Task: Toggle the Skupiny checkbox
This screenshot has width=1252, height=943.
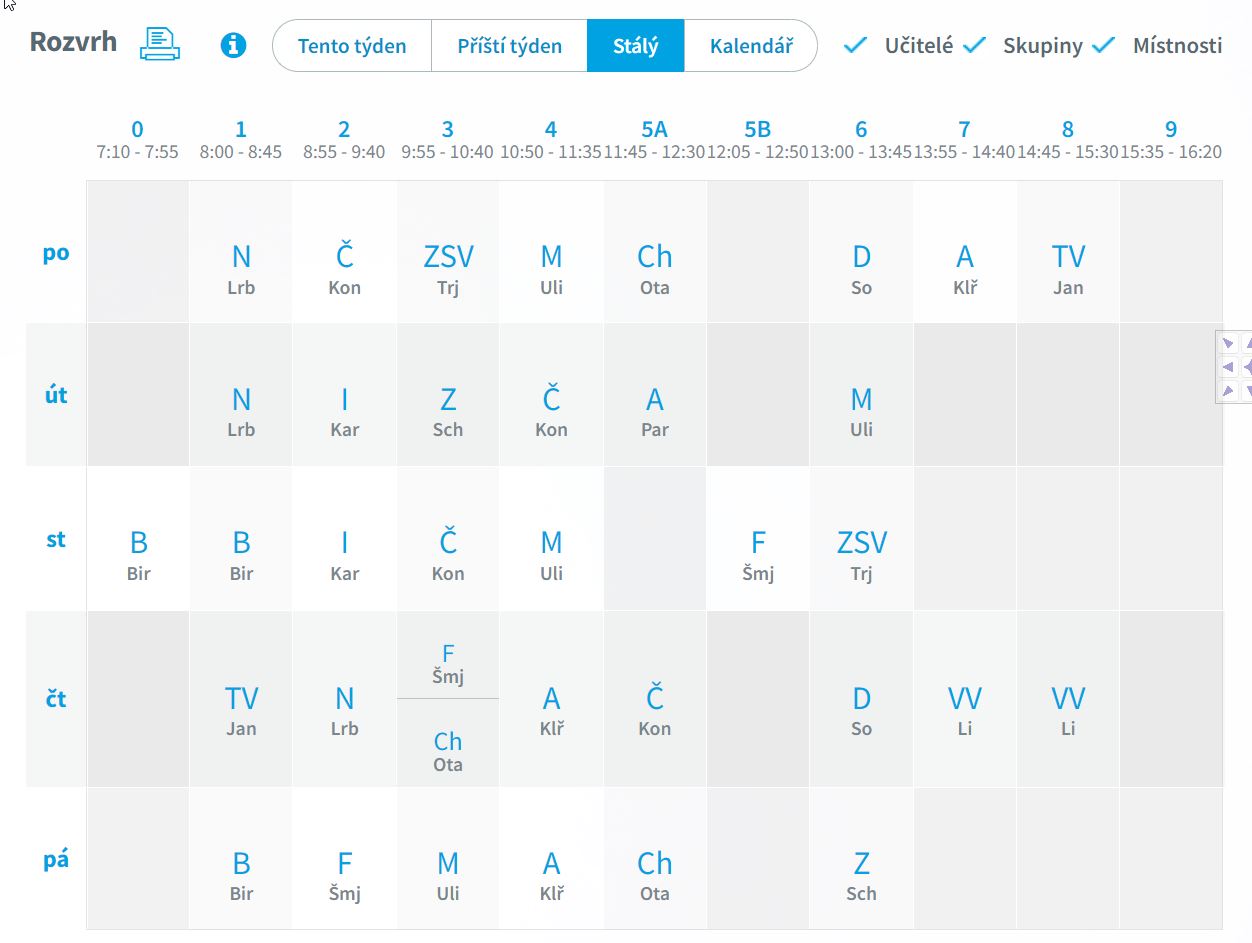Action: [975, 45]
